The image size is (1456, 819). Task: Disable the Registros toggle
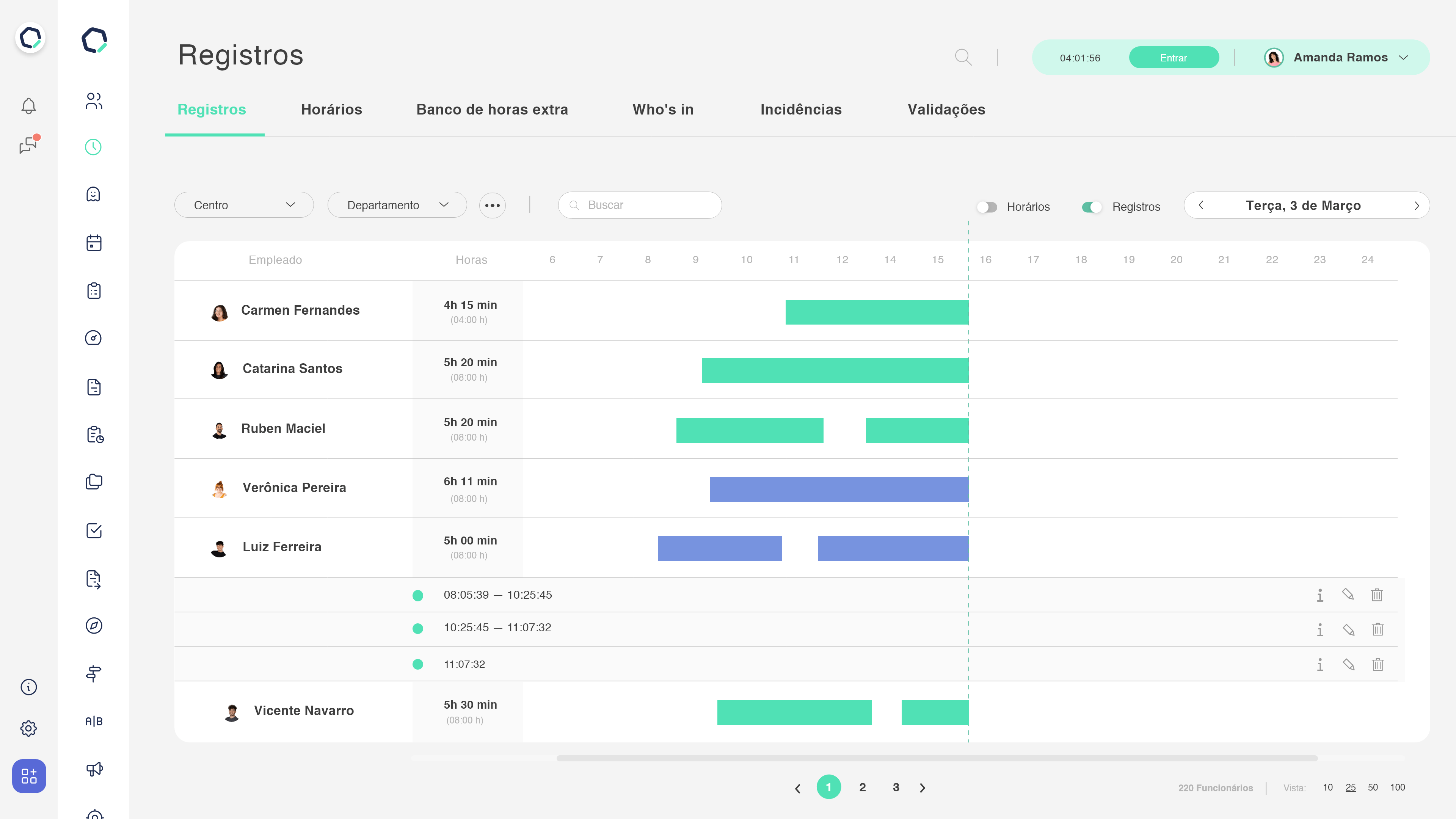tap(1092, 207)
